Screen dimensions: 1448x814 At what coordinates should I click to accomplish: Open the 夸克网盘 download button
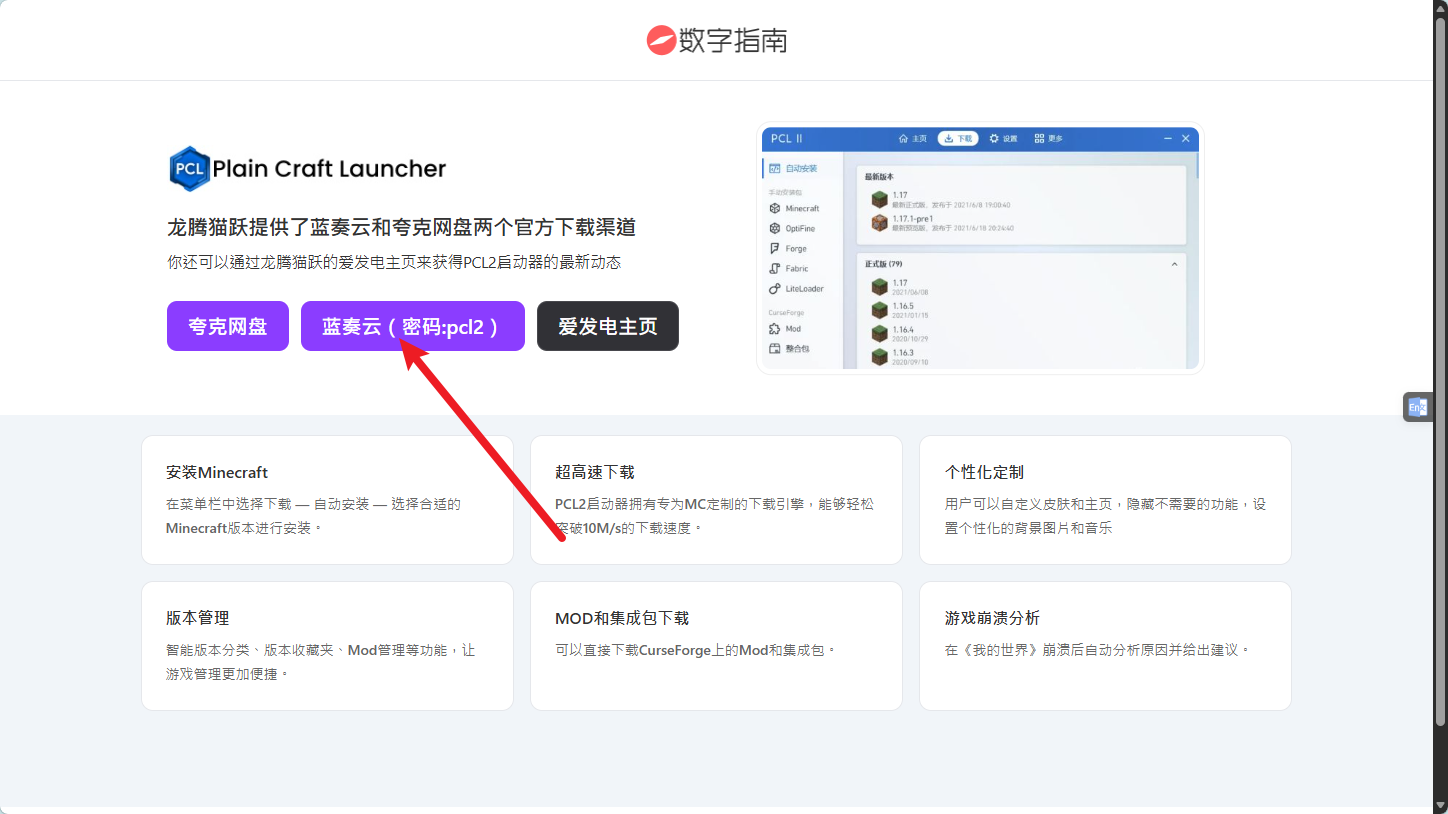click(x=228, y=326)
